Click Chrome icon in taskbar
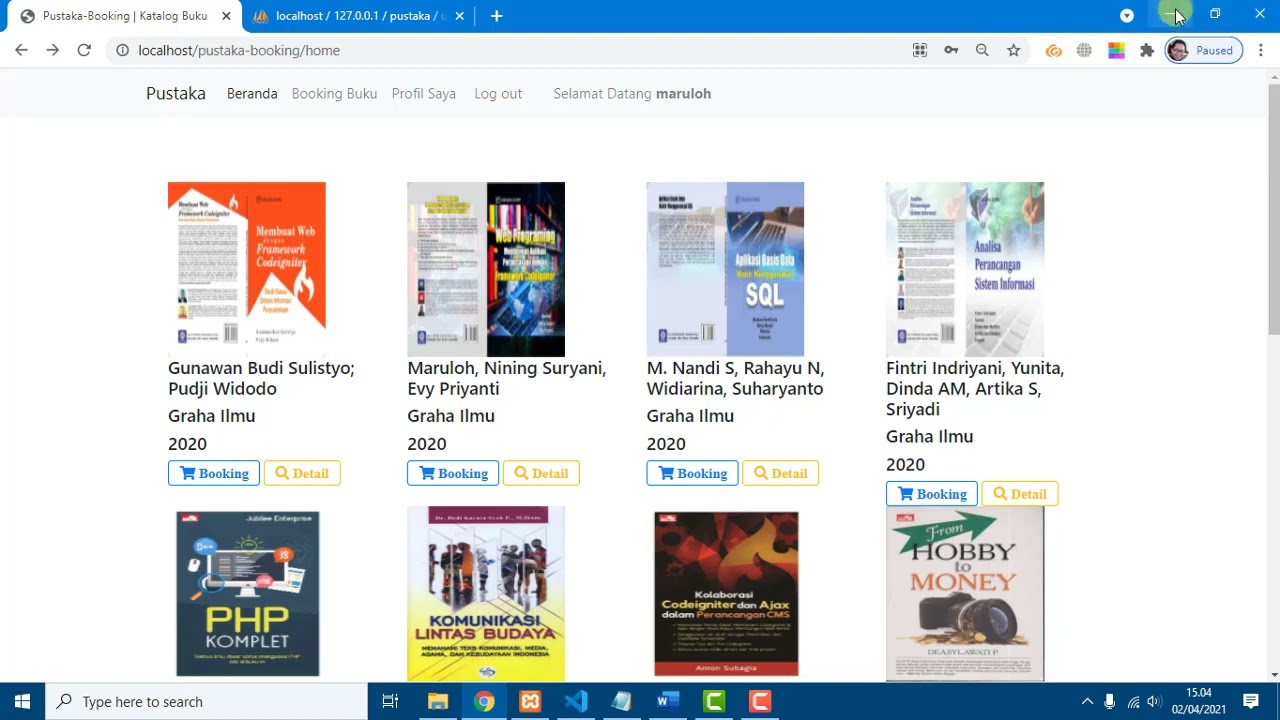This screenshot has width=1280, height=720. [x=484, y=701]
